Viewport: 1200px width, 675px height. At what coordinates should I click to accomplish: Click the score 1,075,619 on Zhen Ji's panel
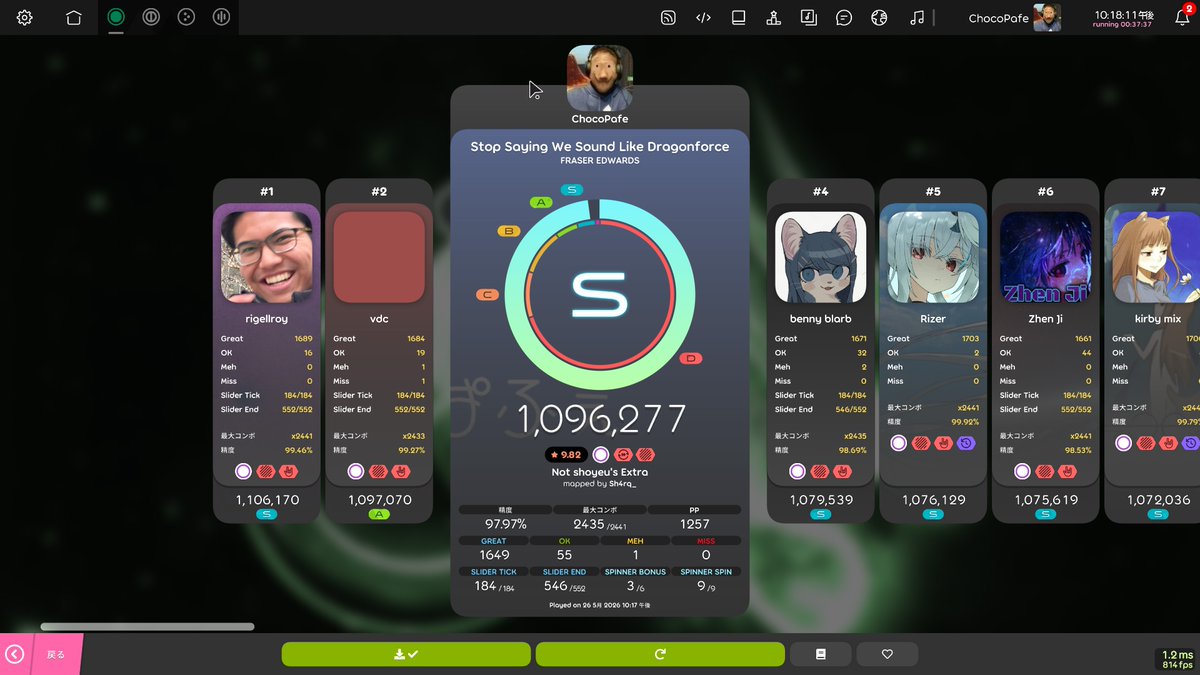(x=1045, y=499)
